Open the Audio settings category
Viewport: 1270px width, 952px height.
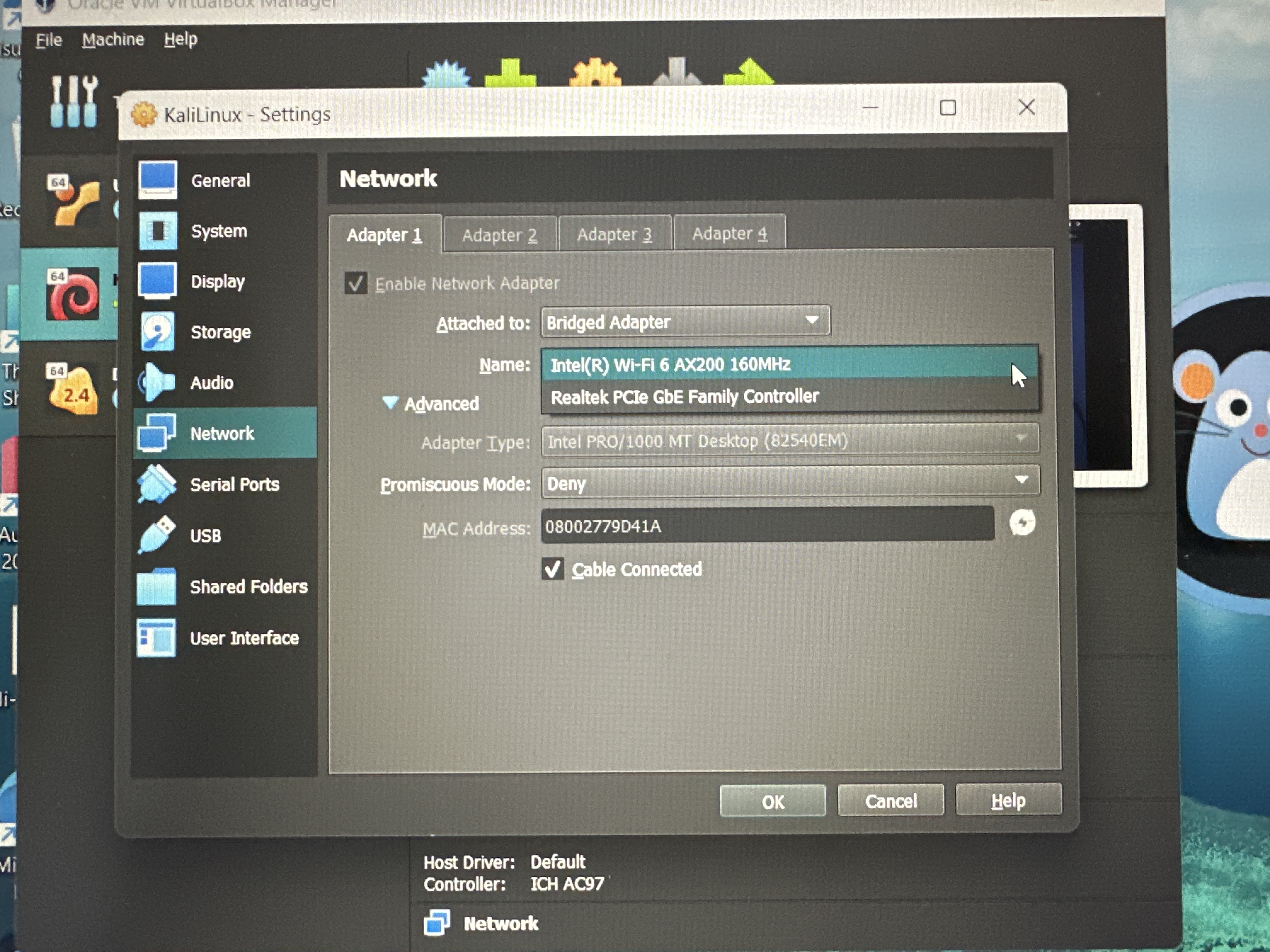tap(224, 382)
